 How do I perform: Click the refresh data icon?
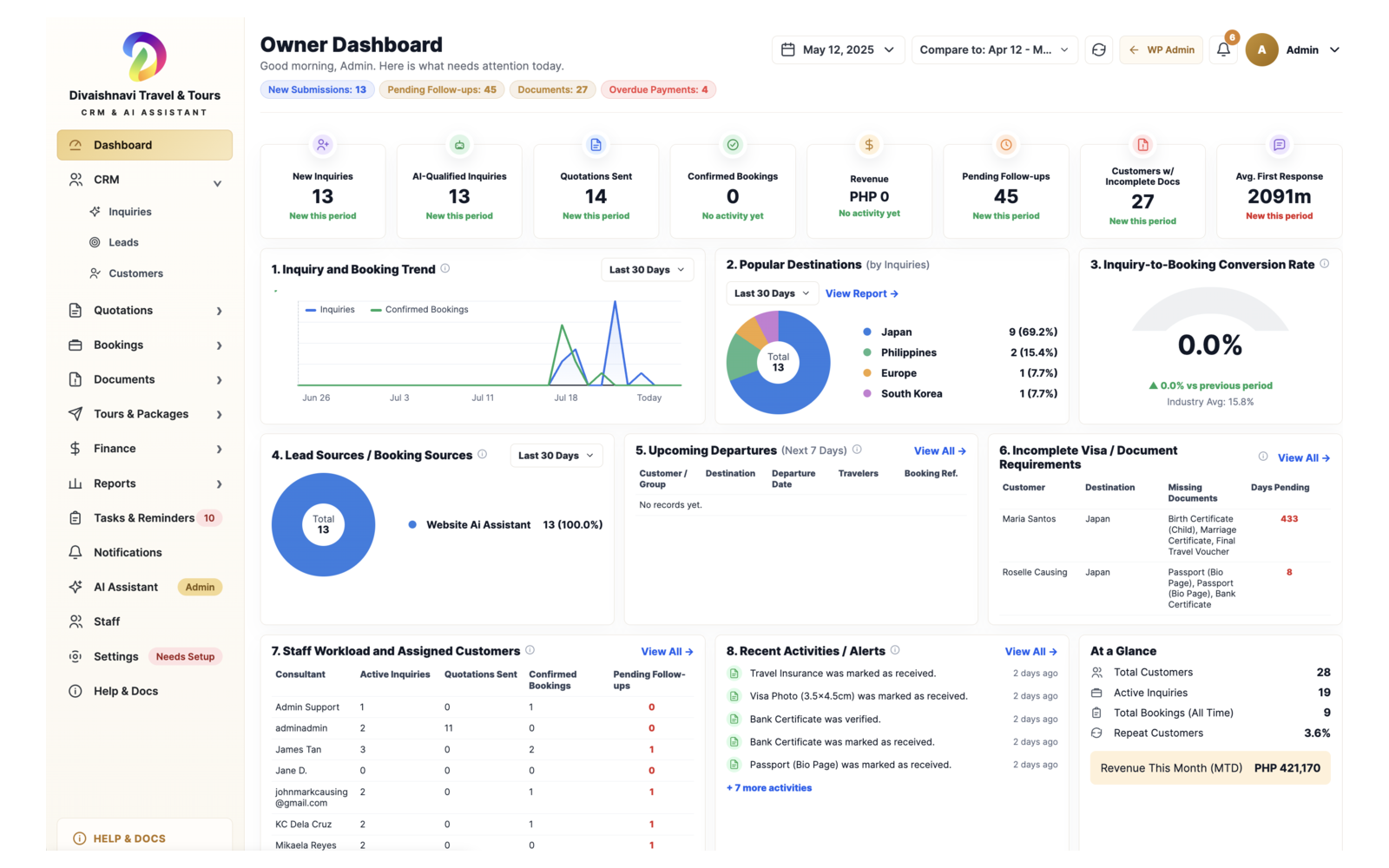click(1098, 49)
